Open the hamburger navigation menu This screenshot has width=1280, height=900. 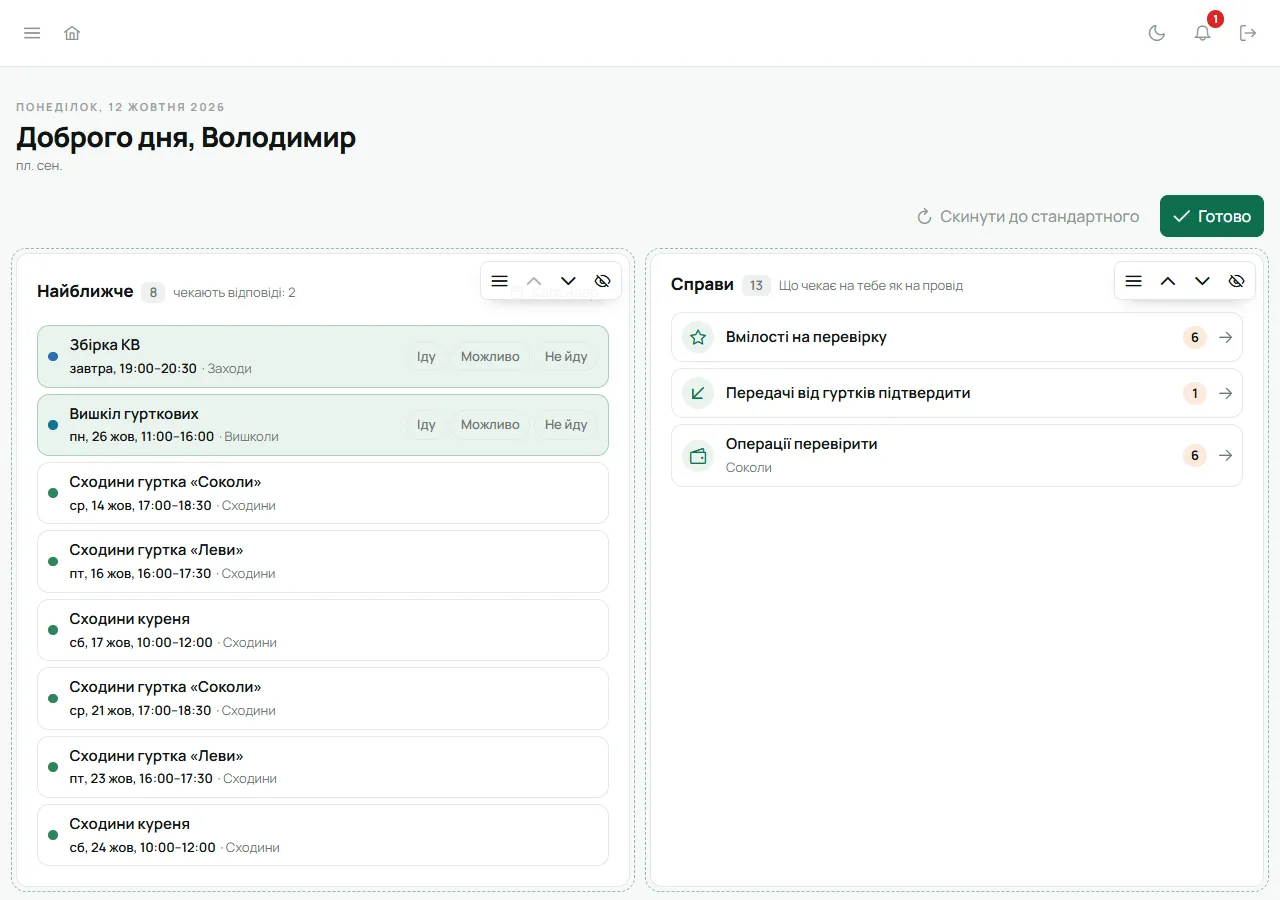point(32,33)
